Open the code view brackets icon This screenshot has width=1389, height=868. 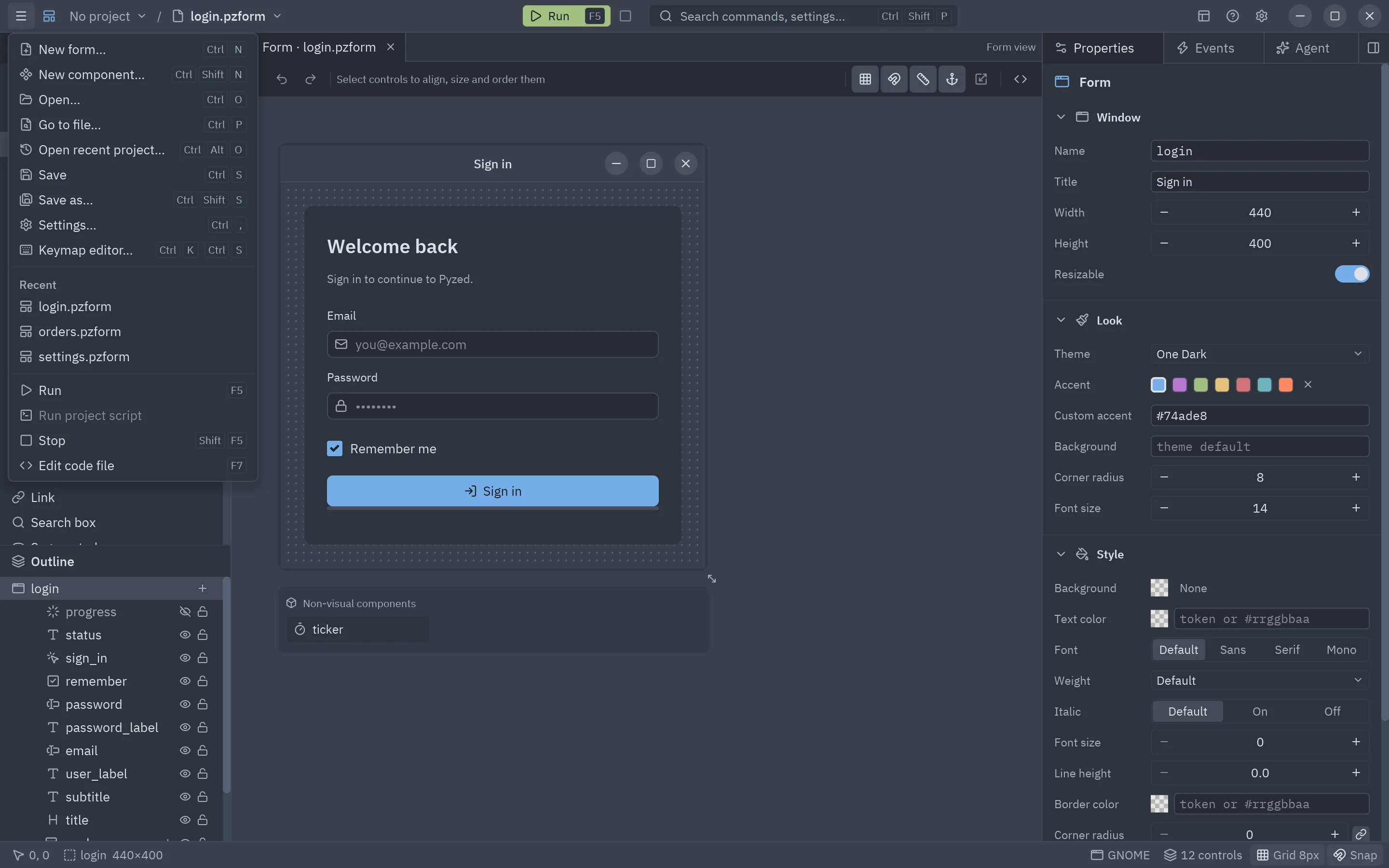click(x=1020, y=79)
